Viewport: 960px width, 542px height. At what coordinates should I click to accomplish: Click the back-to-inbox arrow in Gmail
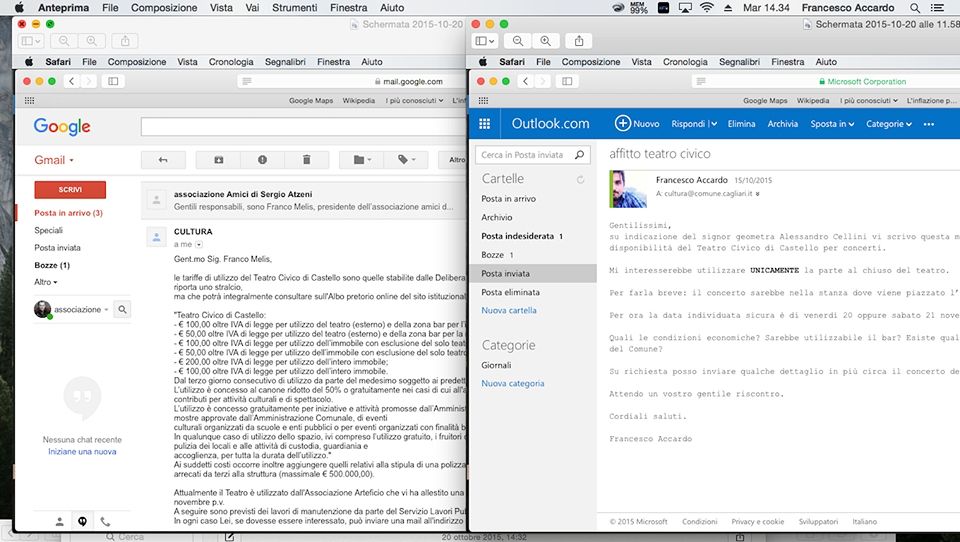point(163,159)
